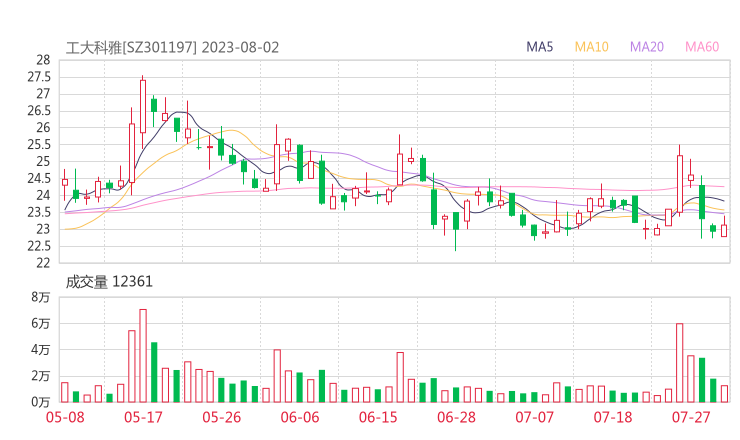
Task: Click the 8万 volume axis label
Action: pos(41,297)
